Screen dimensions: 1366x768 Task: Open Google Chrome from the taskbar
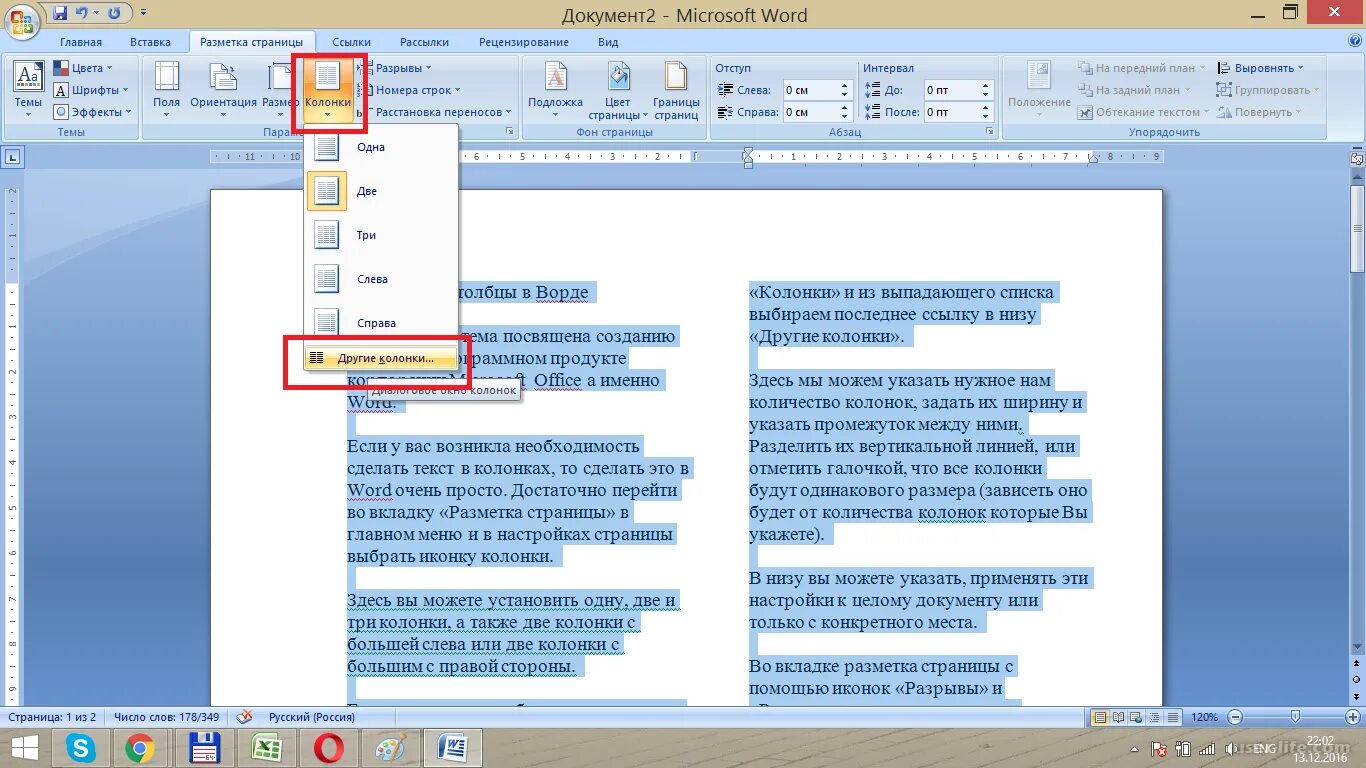(x=140, y=748)
